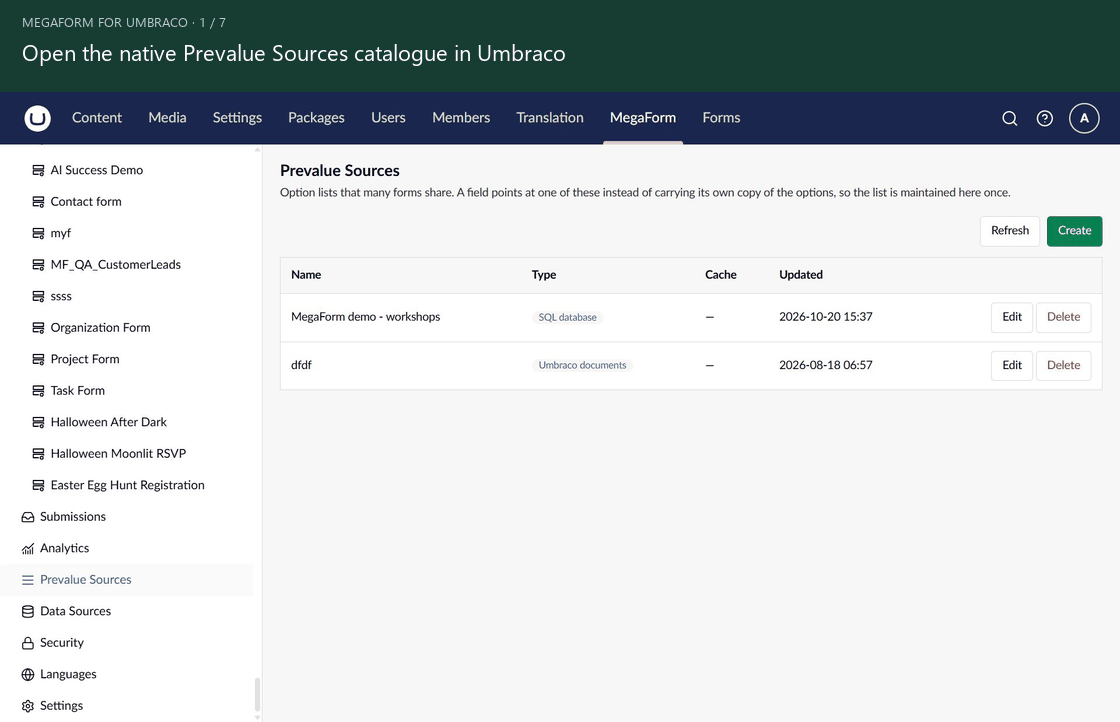The image size is (1120, 722).
Task: Select the myf form
Action: pyautogui.click(x=61, y=233)
